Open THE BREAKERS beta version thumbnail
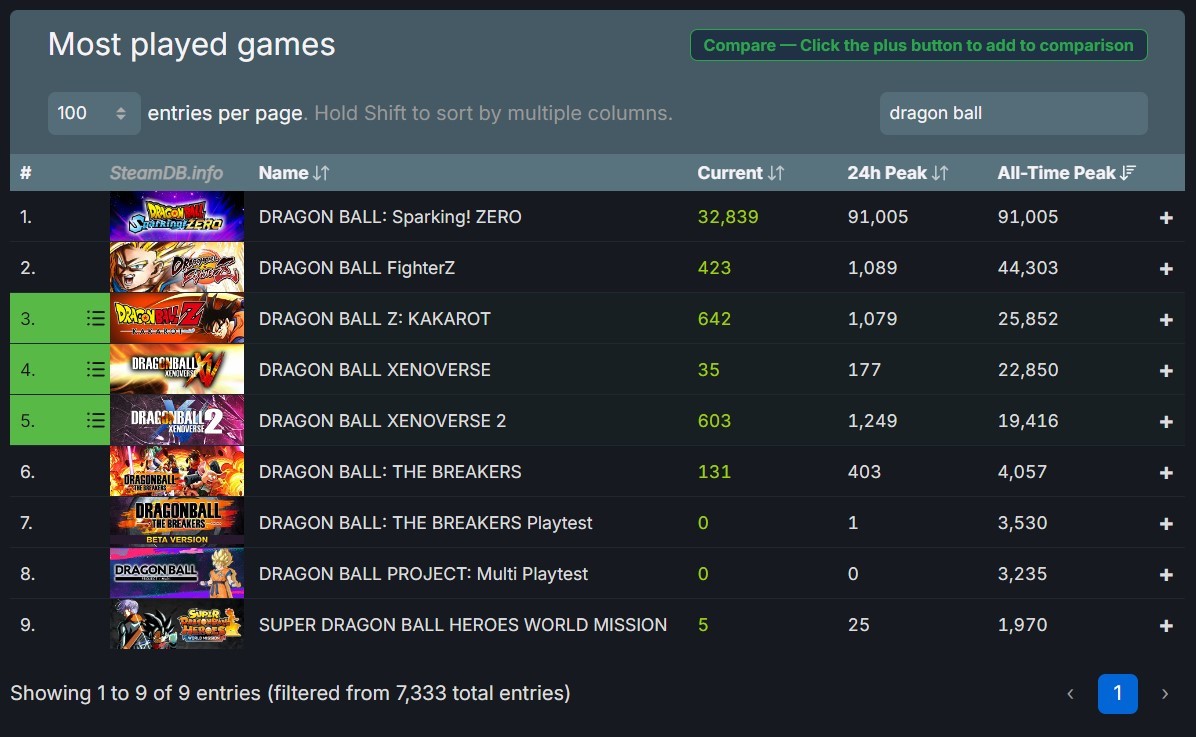The height and width of the screenshot is (737, 1196). (x=177, y=523)
